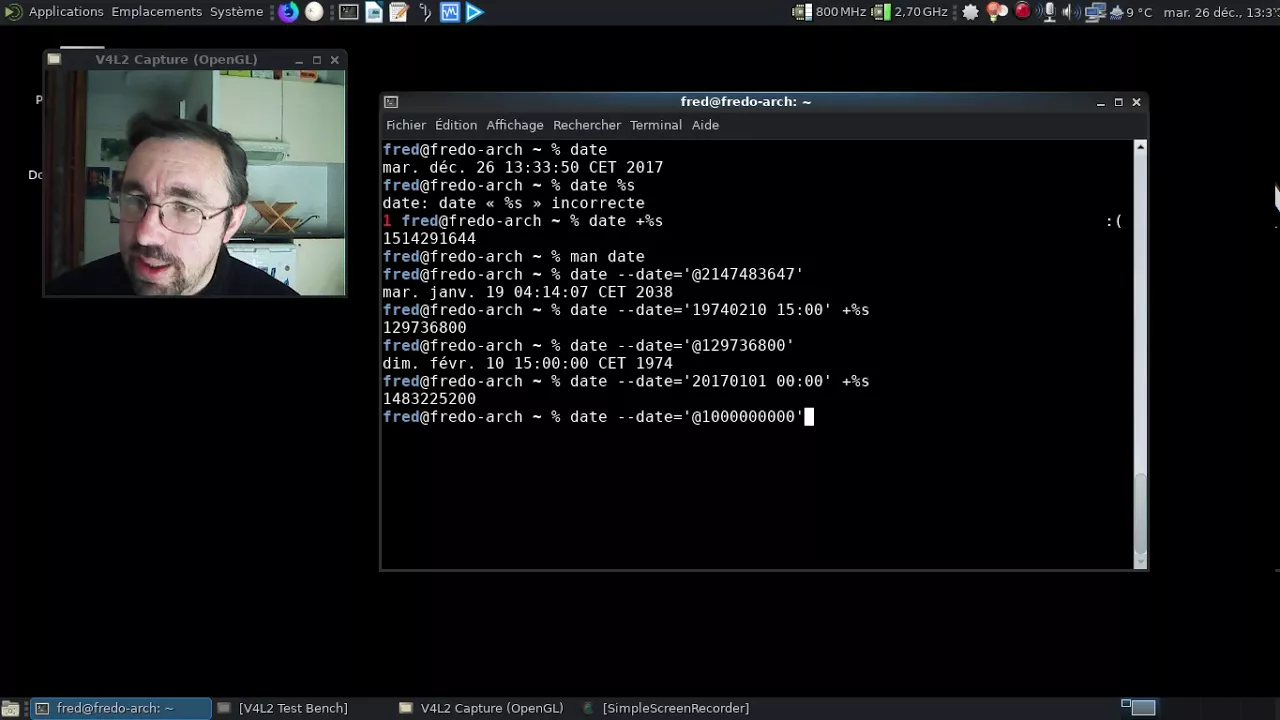
Task: Open the Édition menu in terminal
Action: (x=456, y=125)
